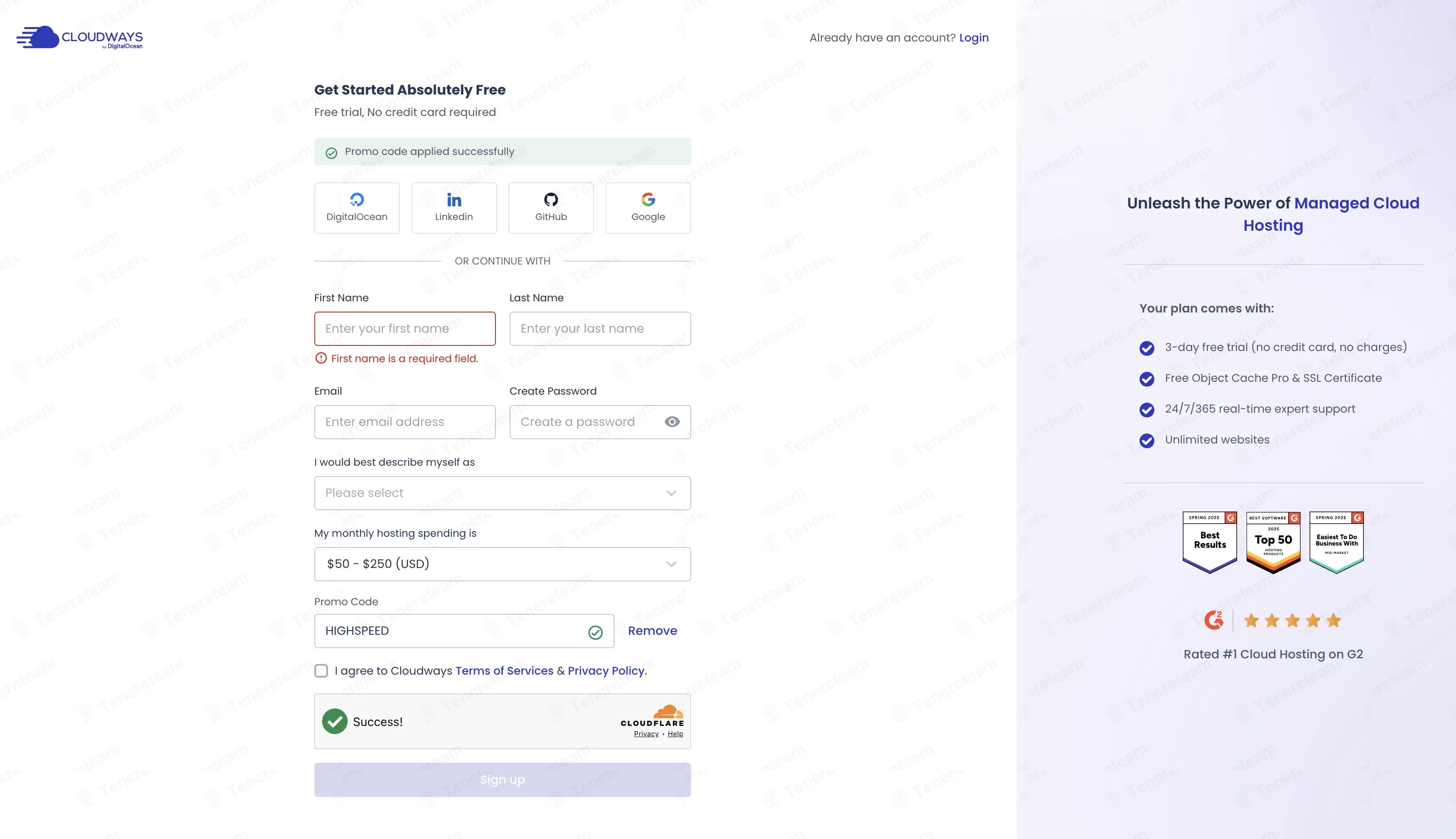Sign up with the GitHub button
The width and height of the screenshot is (1456, 839).
point(551,208)
